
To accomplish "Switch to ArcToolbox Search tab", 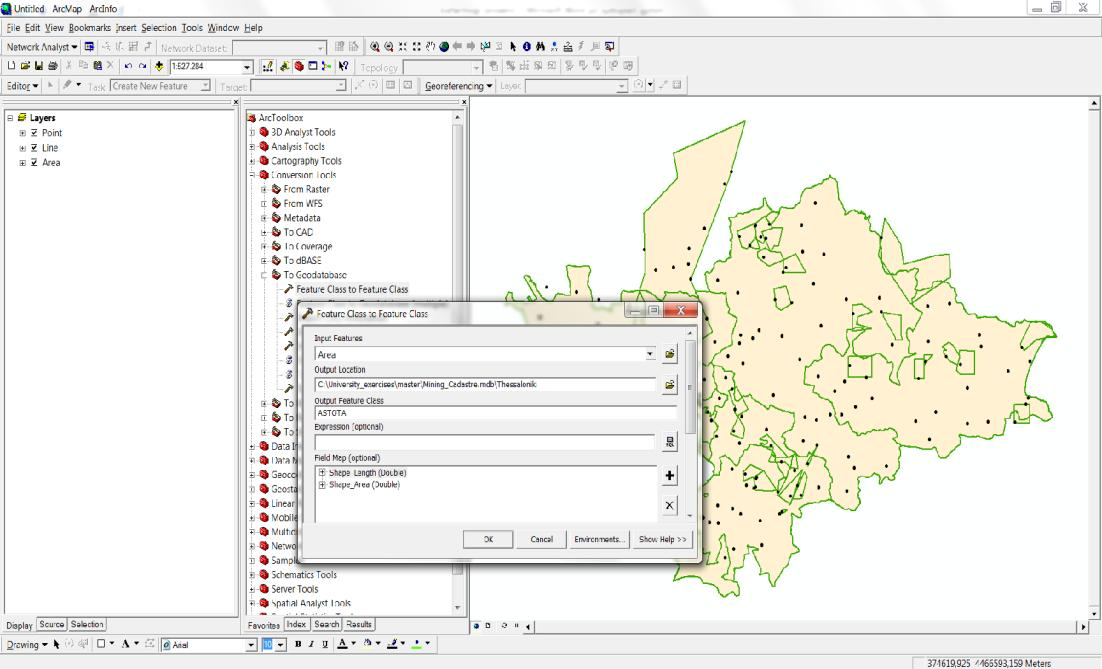I will click(x=326, y=624).
